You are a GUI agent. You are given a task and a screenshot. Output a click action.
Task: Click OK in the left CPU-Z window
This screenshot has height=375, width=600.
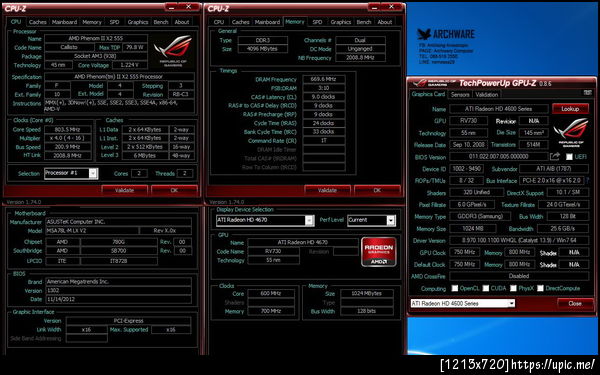[x=174, y=190]
